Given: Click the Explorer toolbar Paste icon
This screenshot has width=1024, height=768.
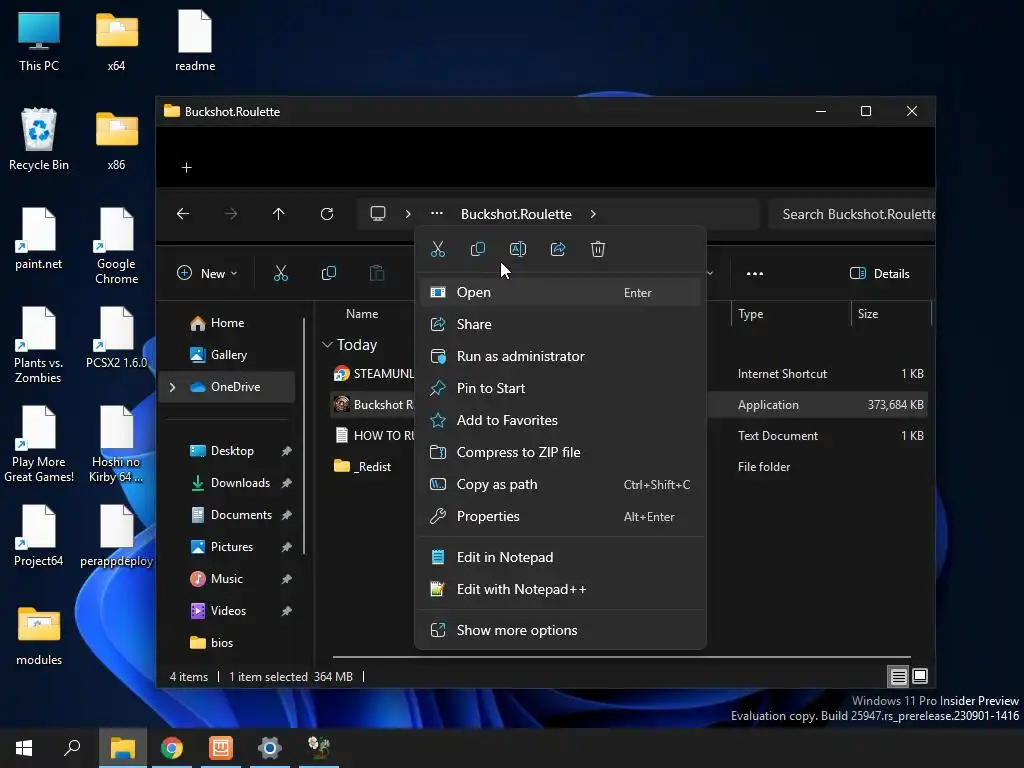Looking at the screenshot, I should tap(377, 274).
